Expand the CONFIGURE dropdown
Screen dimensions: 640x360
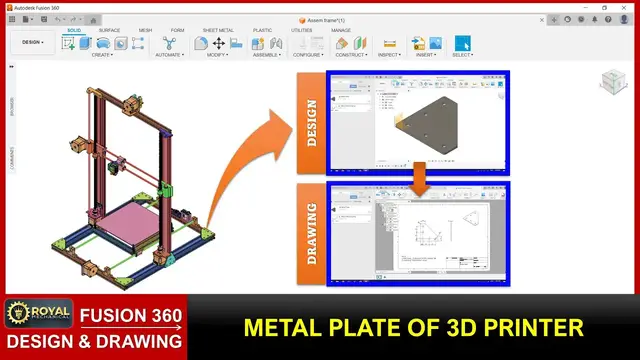308,55
